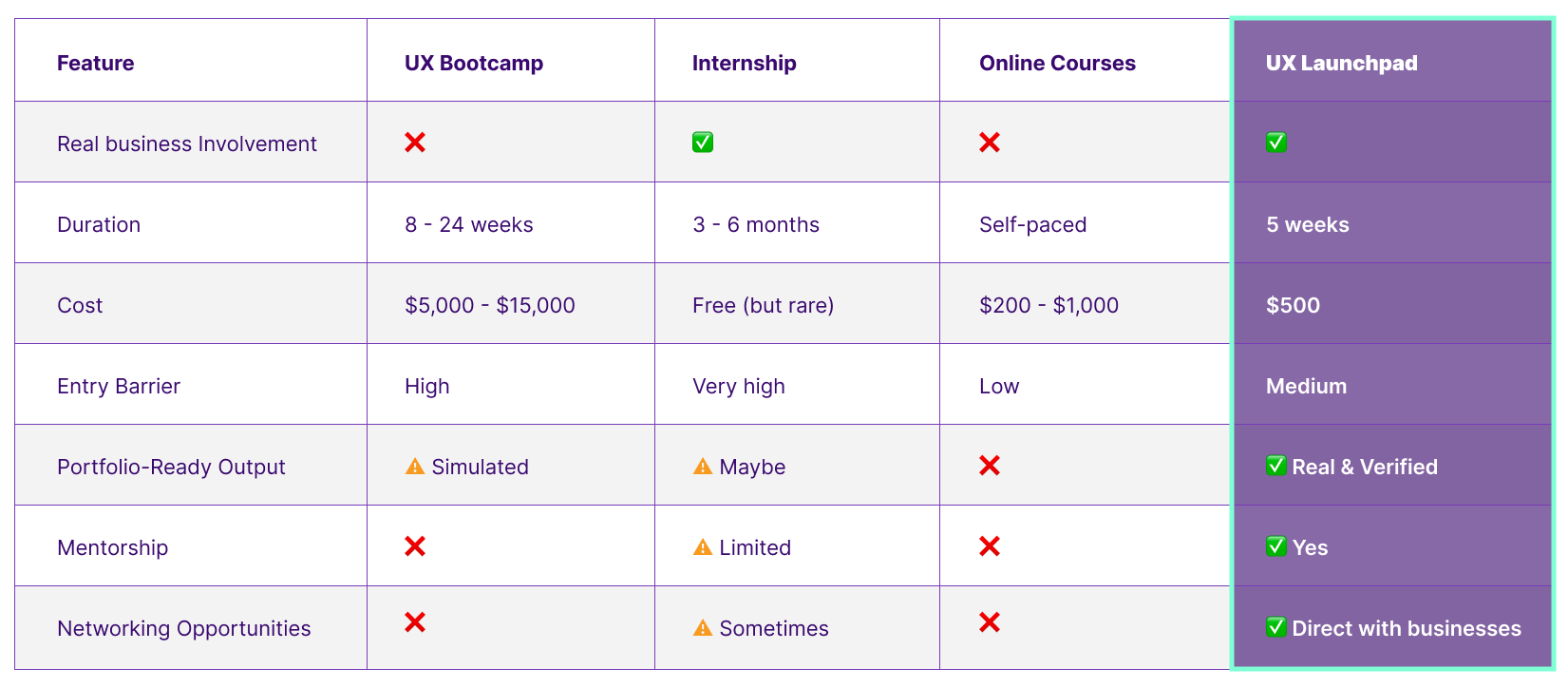Click the red X for Online Courses portfolio output
The width and height of the screenshot is (1568, 688).
point(990,466)
